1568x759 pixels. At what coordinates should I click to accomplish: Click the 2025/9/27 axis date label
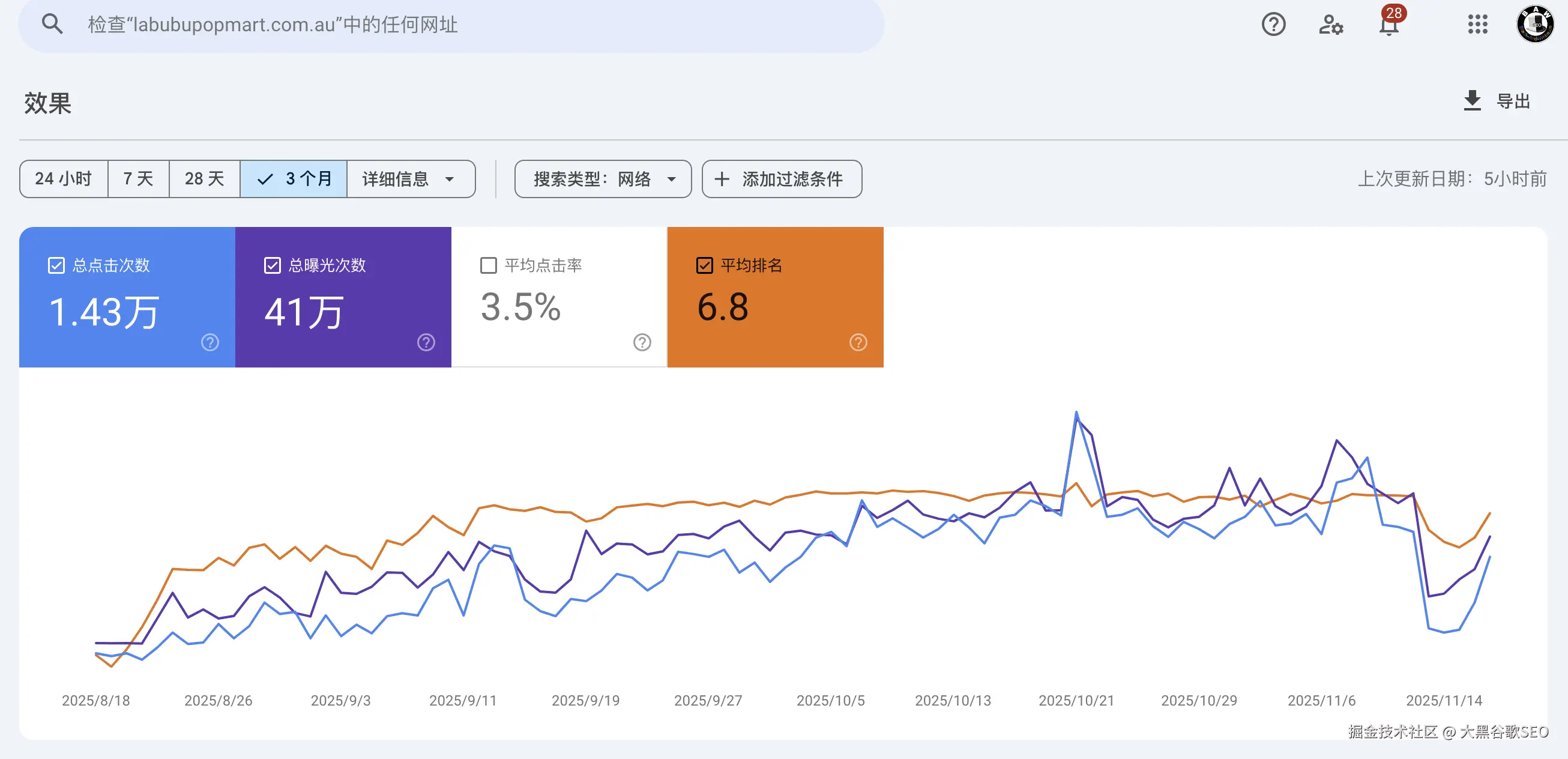click(x=708, y=701)
